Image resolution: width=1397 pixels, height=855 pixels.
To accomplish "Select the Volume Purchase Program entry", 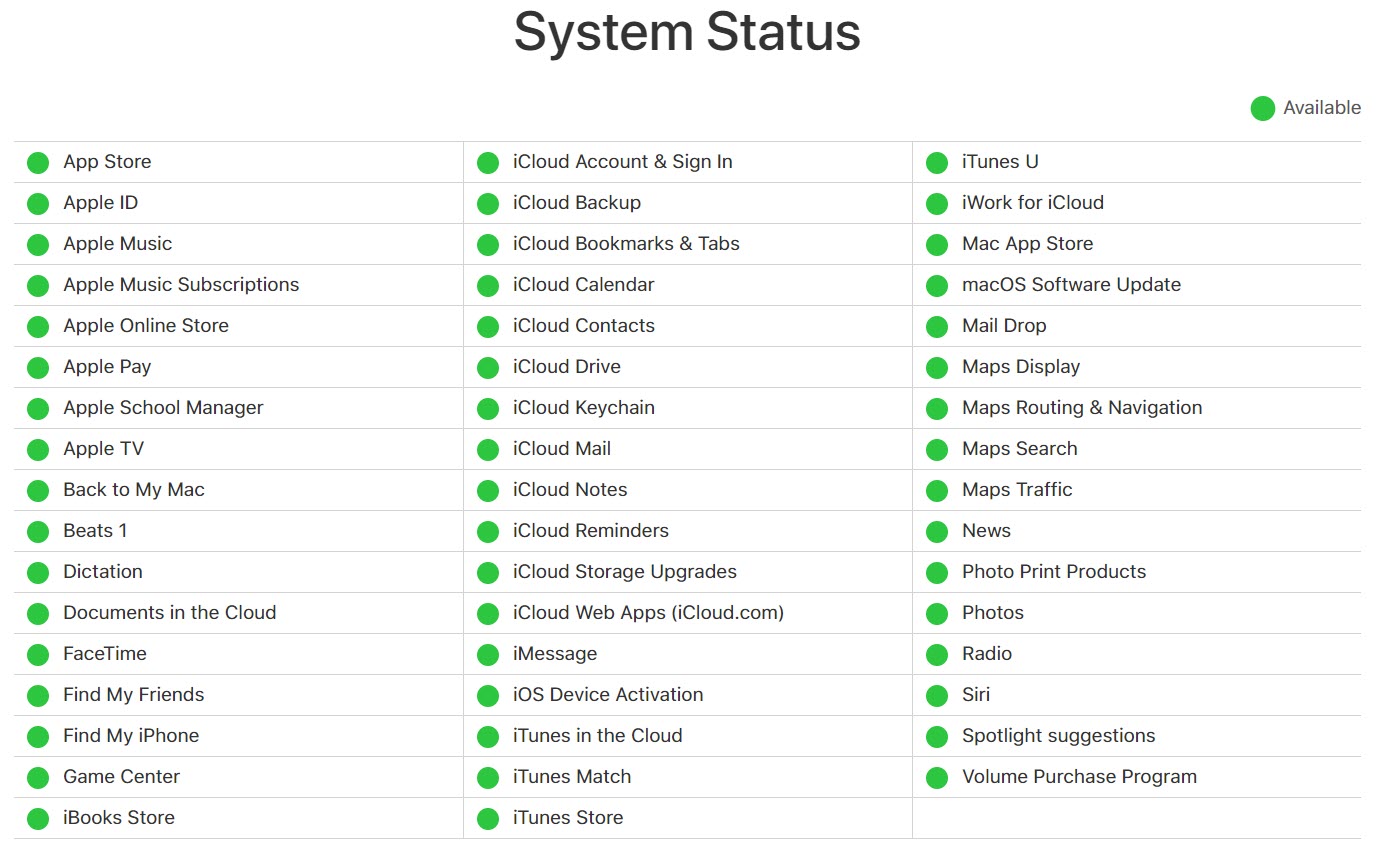I will 1078,777.
